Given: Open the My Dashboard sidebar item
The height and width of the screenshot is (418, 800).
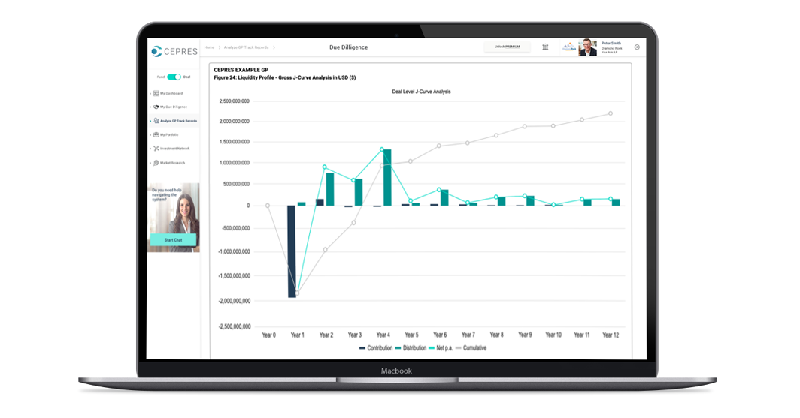Looking at the screenshot, I should (x=173, y=93).
